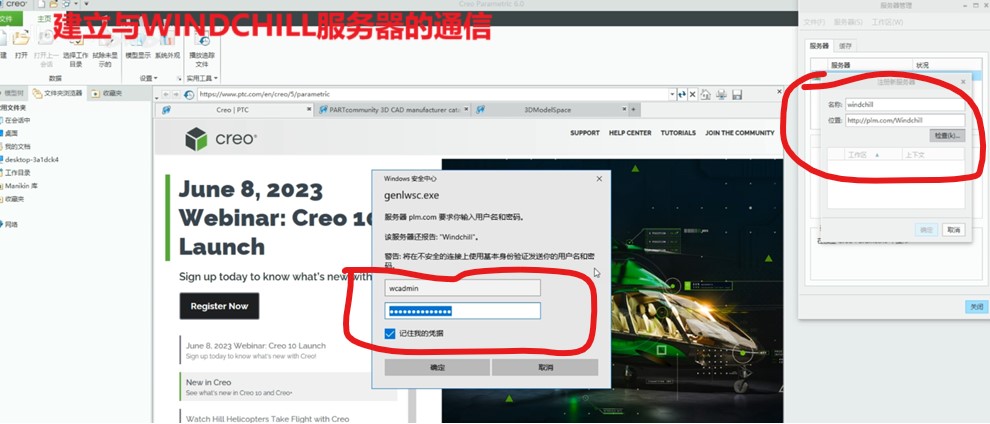Open the browser history clock icon
Screen dimensions: 990x424
click(189, 95)
